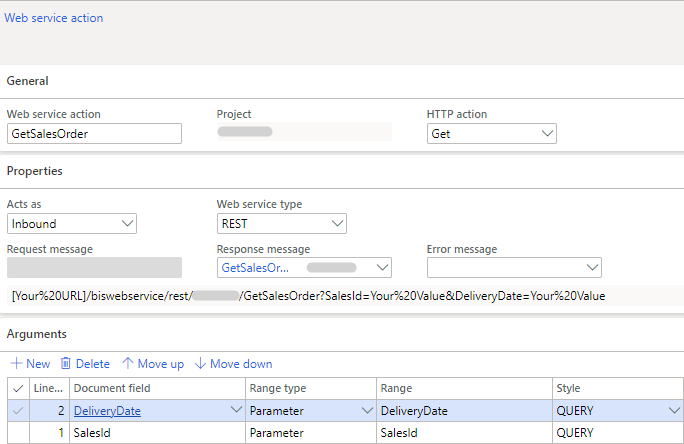Expand the Response message dropdown
Screen dimensions: 684x444
click(380, 268)
